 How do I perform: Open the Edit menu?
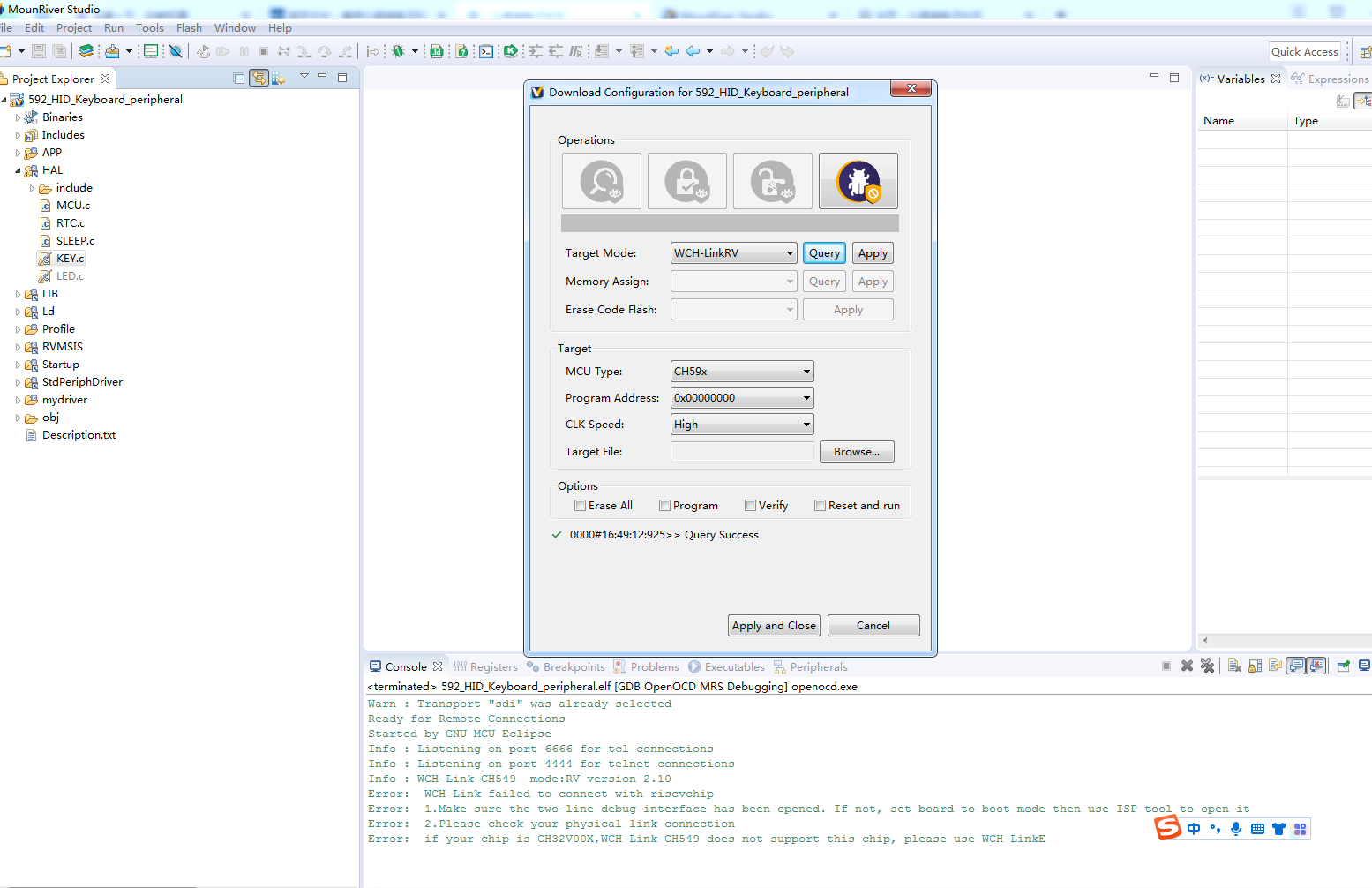point(34,27)
